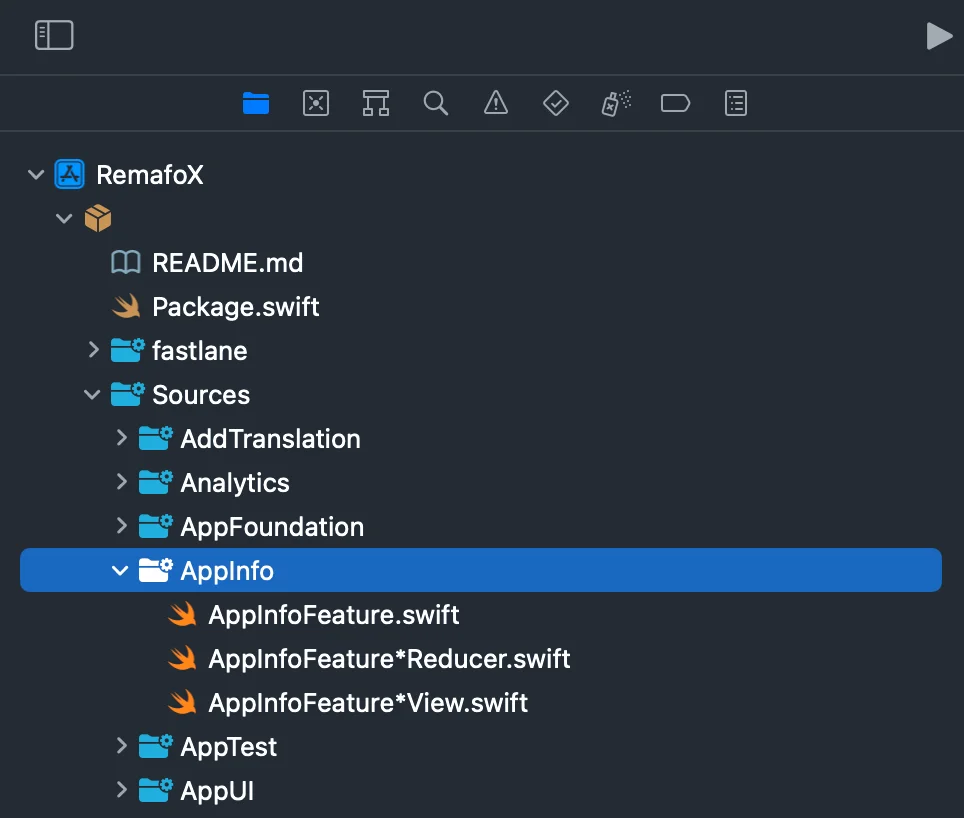
Task: Collapse the Sources folder
Action: coord(93,395)
